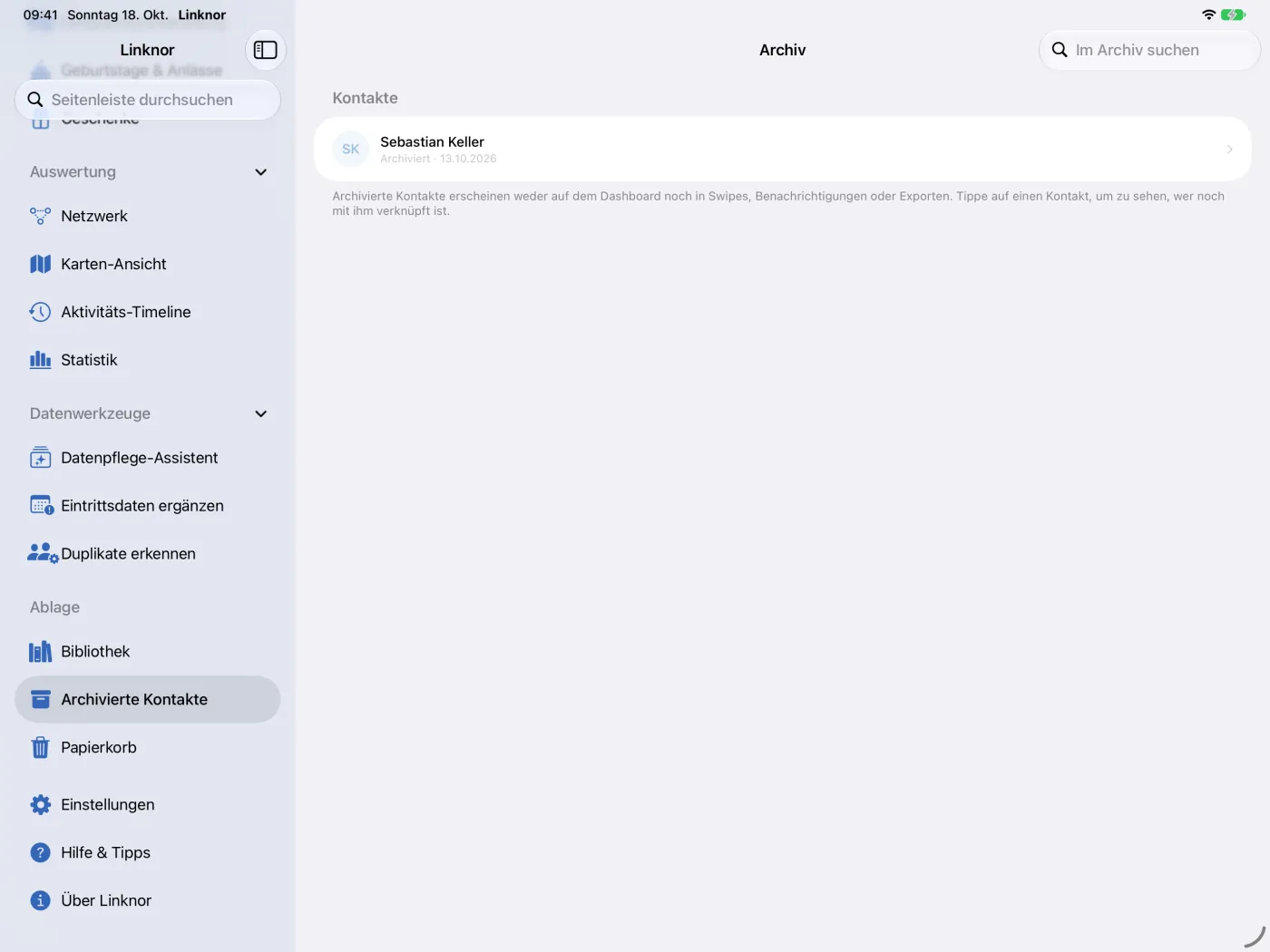Select Eintrittsdaten ergänzen

[148, 506]
